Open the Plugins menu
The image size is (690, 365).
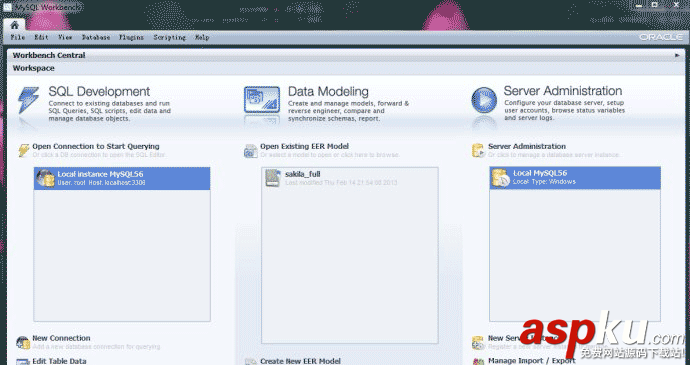[131, 37]
